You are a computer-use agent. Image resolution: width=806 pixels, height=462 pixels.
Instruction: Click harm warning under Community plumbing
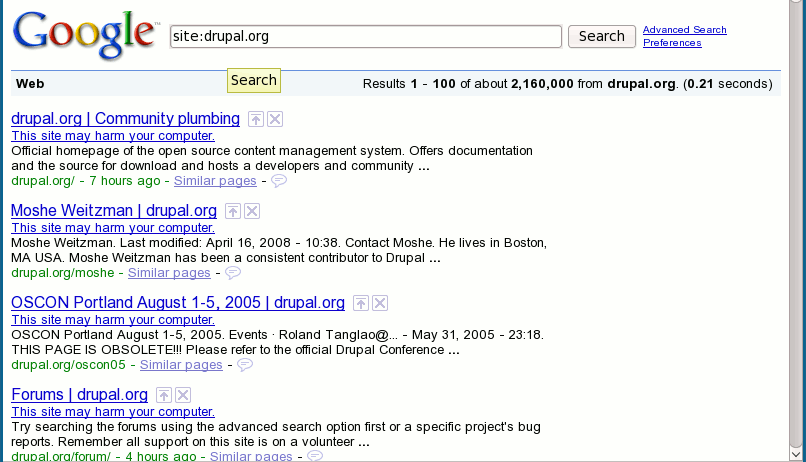click(113, 136)
